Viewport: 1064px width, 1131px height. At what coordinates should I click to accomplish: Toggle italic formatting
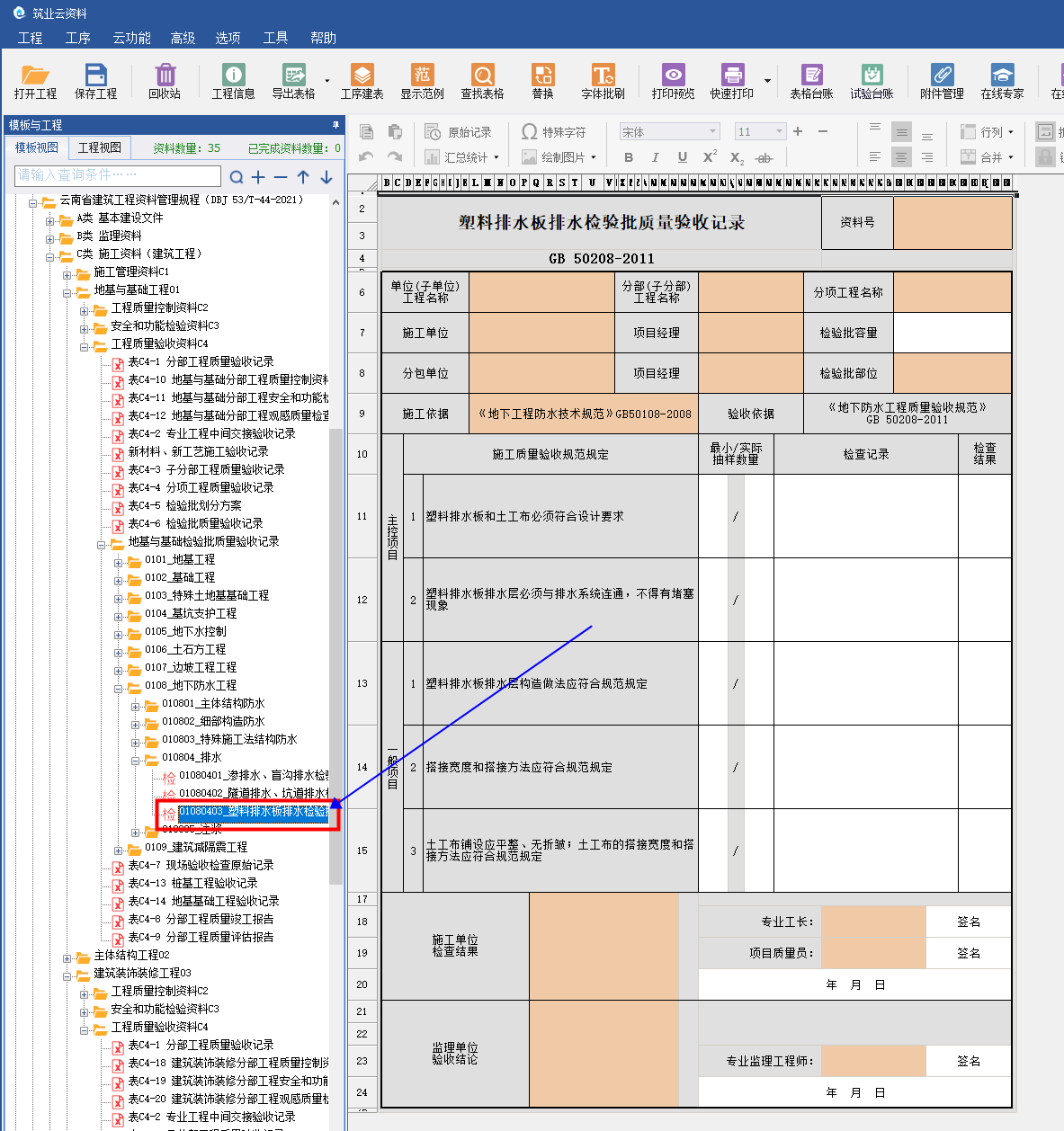coord(655,157)
